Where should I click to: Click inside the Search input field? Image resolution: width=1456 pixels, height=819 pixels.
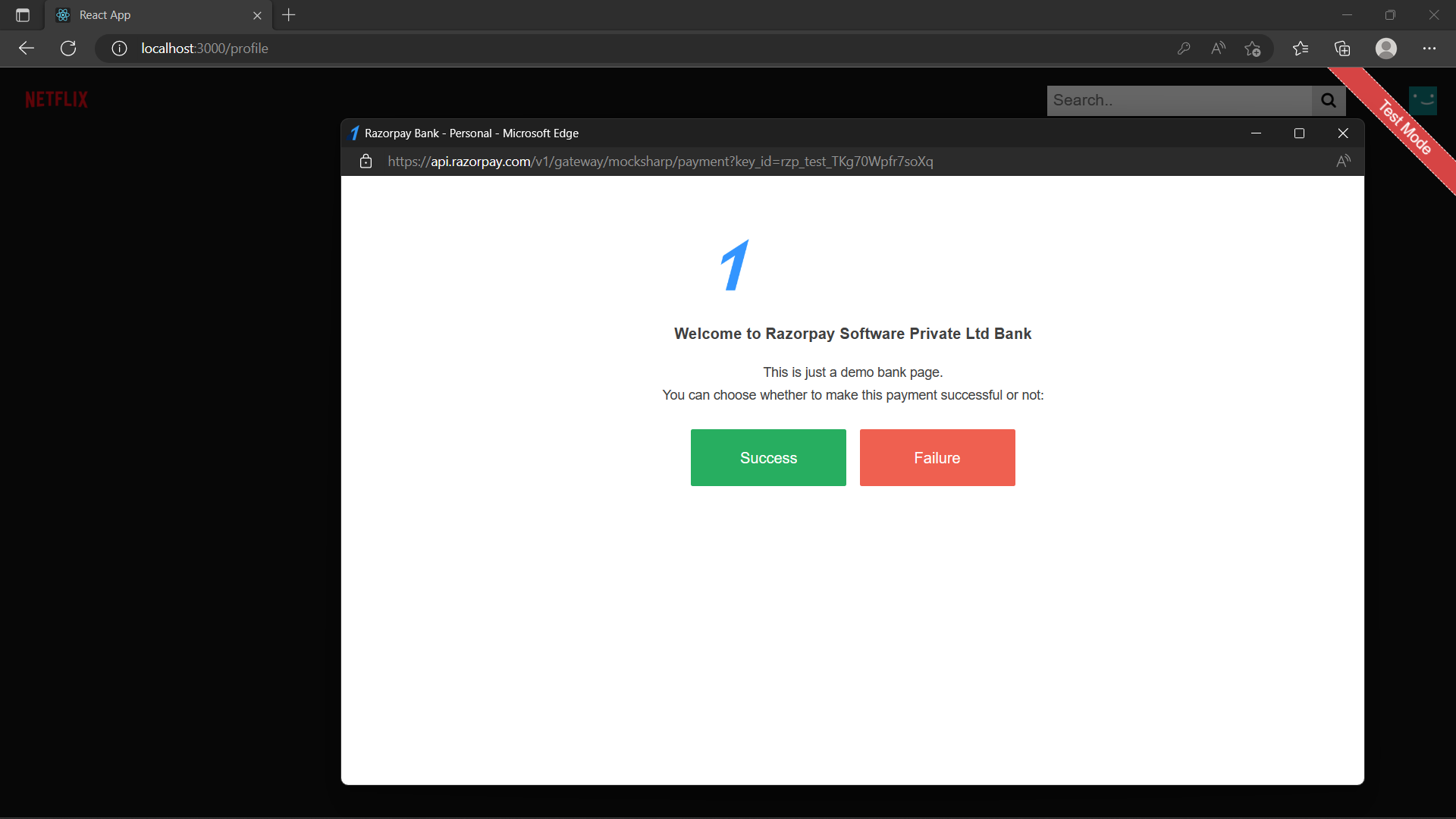1175,100
